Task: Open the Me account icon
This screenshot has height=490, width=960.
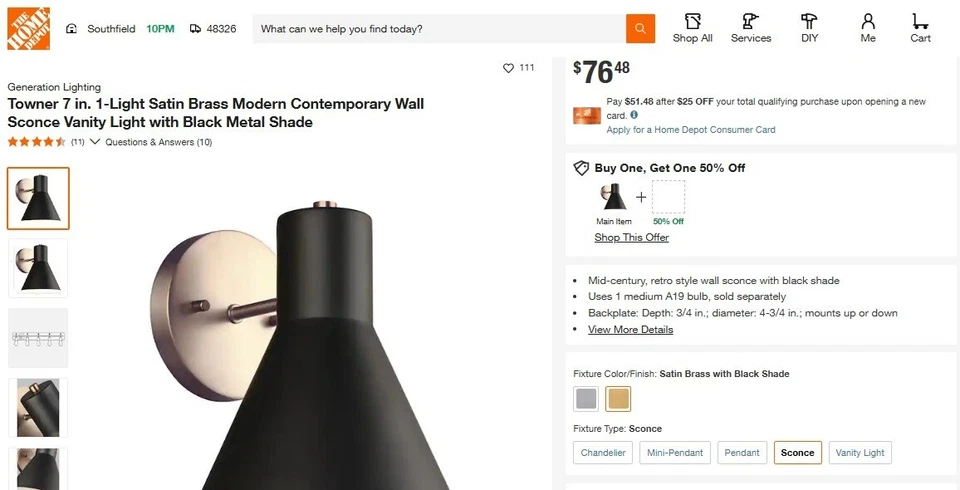Action: click(867, 28)
